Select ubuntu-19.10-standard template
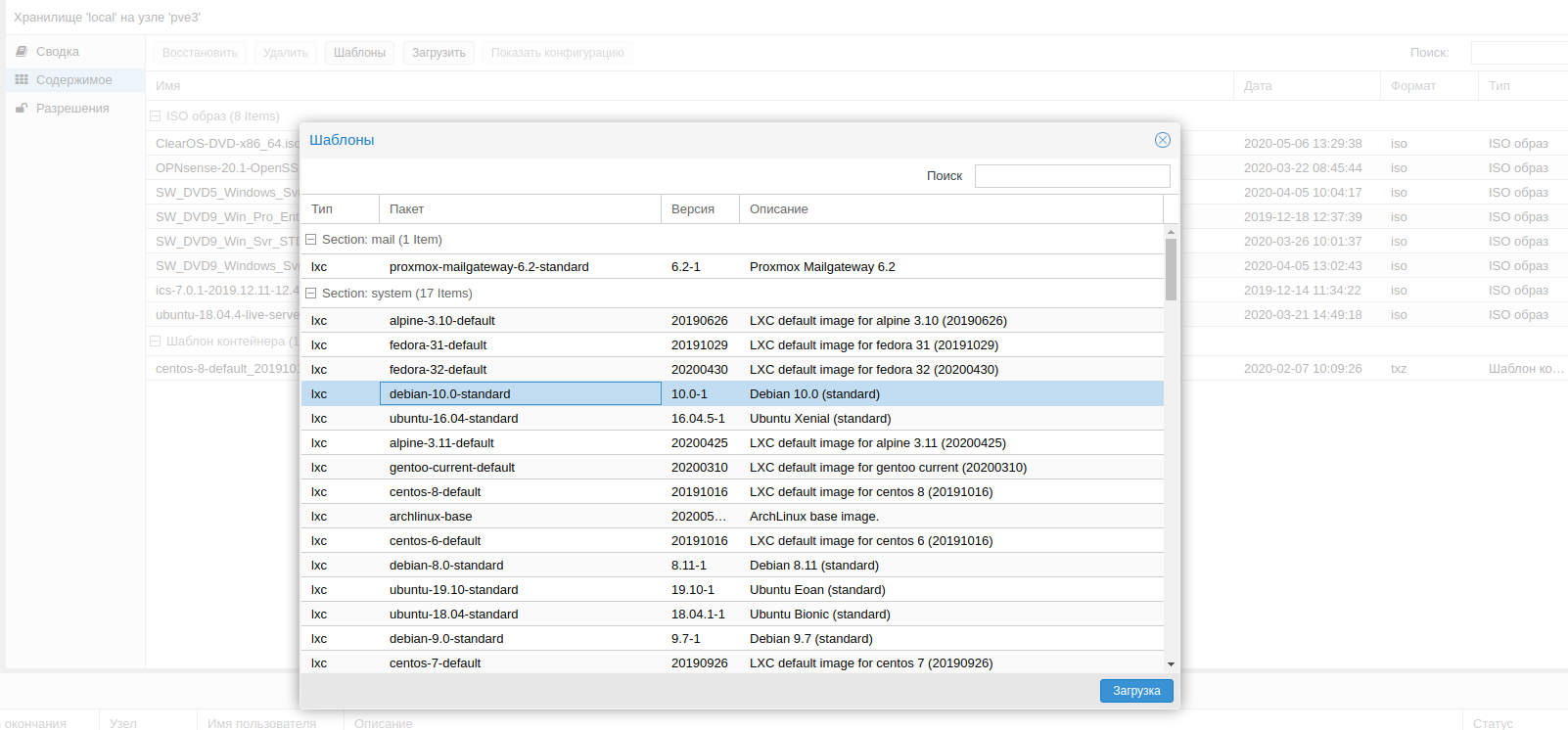 tap(732, 590)
